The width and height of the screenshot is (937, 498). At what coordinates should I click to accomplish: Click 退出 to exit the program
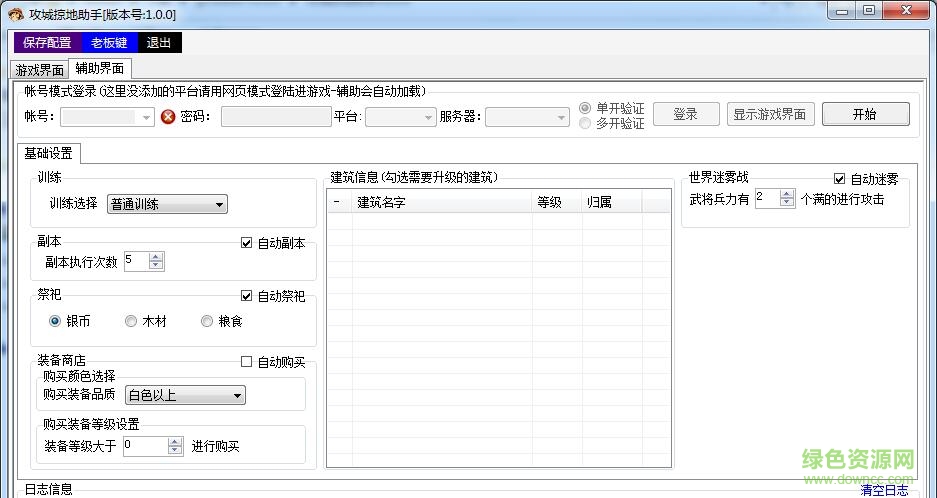coord(158,43)
